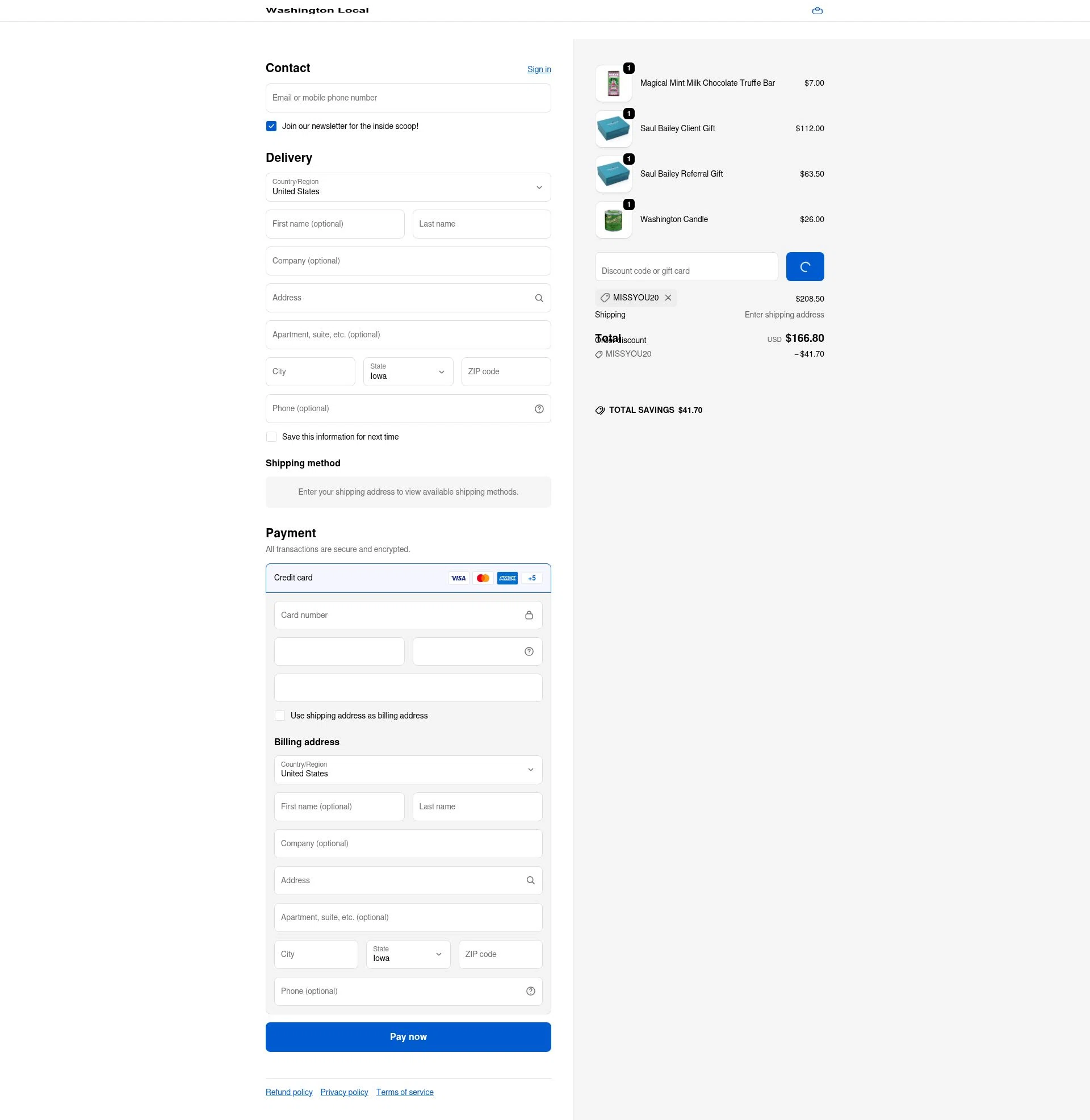Viewport: 1090px width, 1120px height.
Task: Uncheck the newsletter signup checkbox
Action: pyautogui.click(x=271, y=126)
